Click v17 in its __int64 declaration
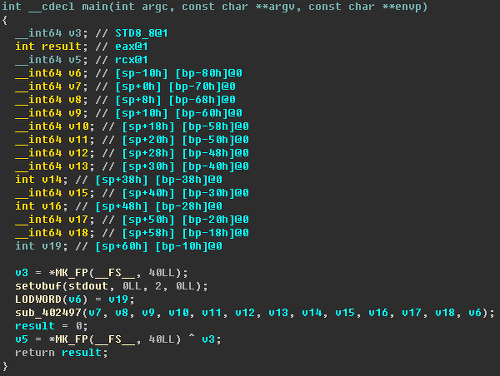This screenshot has height=376, width=500. [78, 220]
